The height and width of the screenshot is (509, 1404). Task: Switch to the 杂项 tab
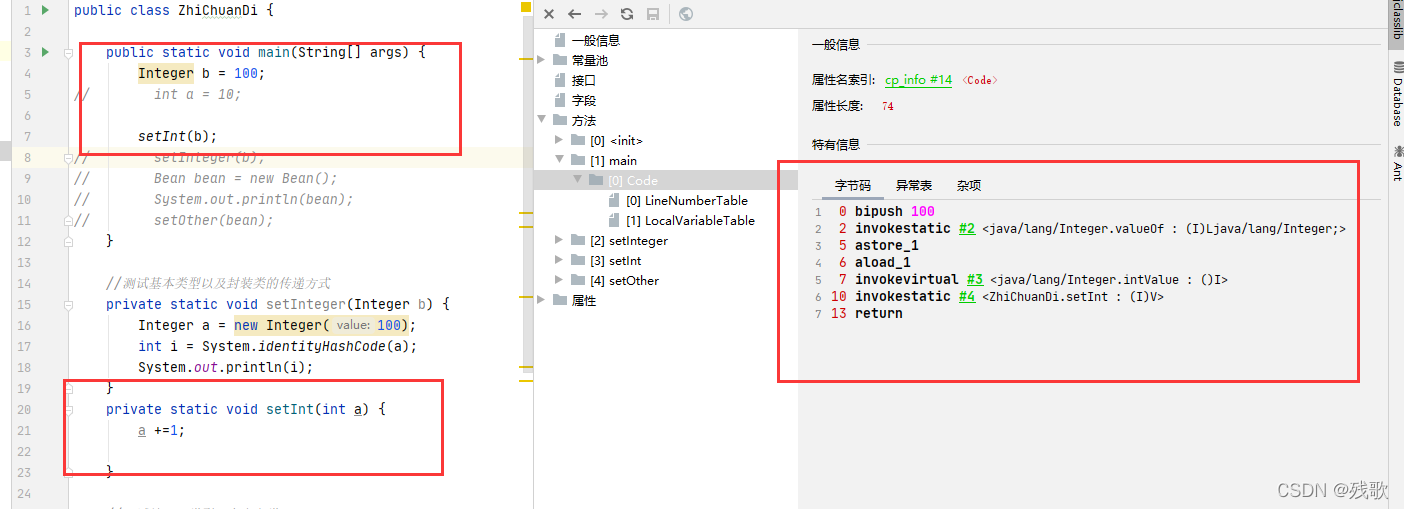point(968,186)
